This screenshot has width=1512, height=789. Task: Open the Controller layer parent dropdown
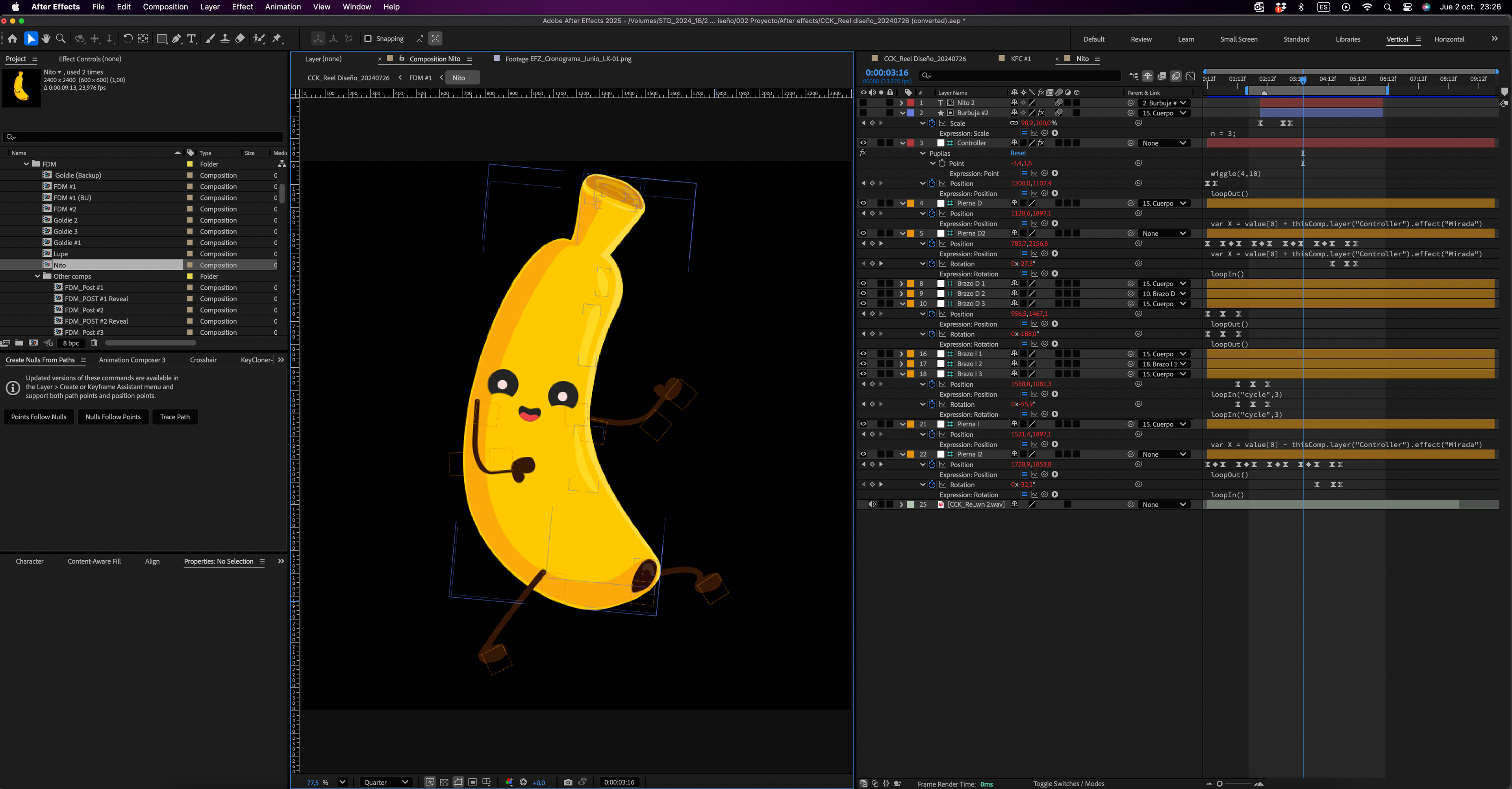pyautogui.click(x=1164, y=143)
